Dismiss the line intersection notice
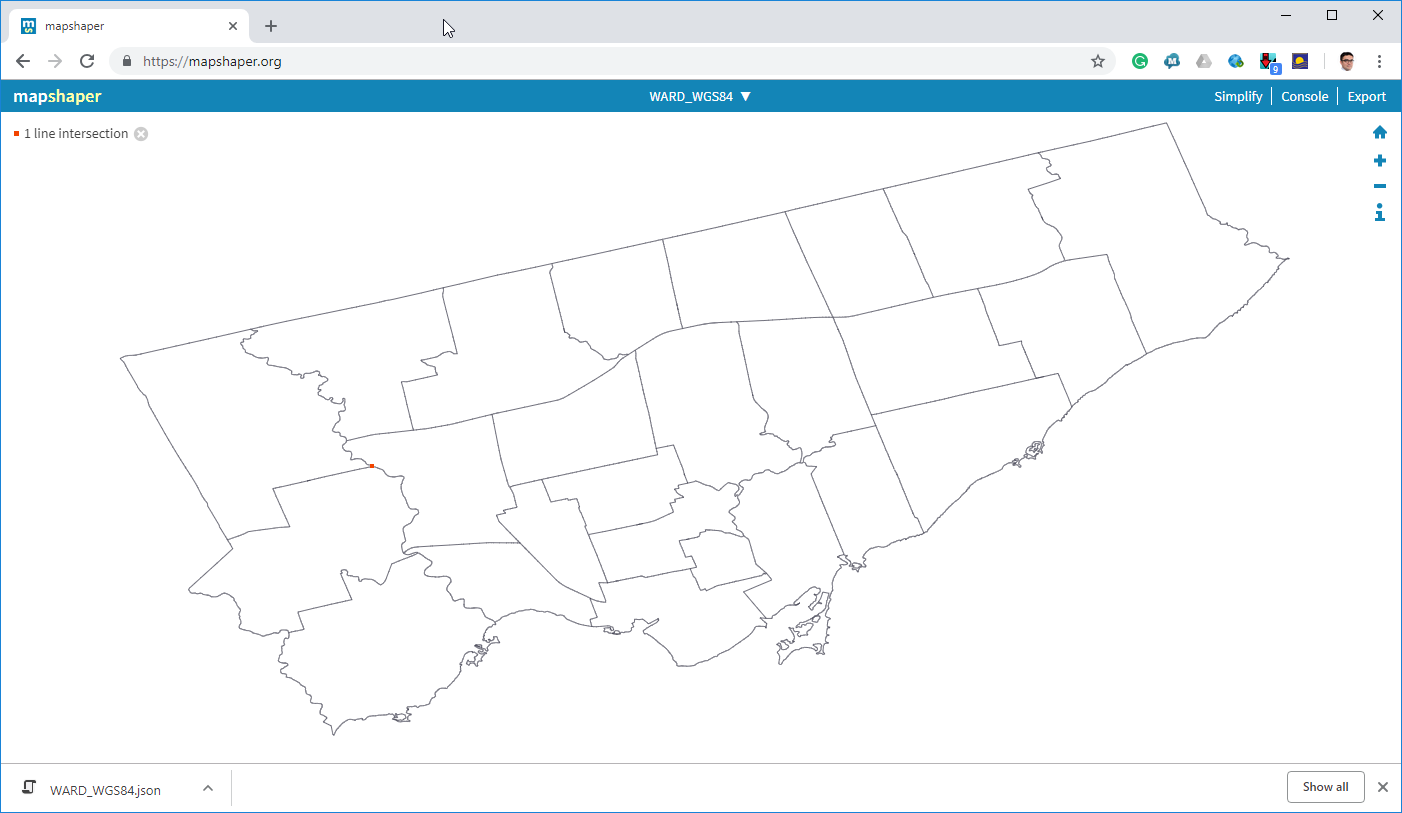Image resolution: width=1402 pixels, height=813 pixels. pyautogui.click(x=141, y=134)
